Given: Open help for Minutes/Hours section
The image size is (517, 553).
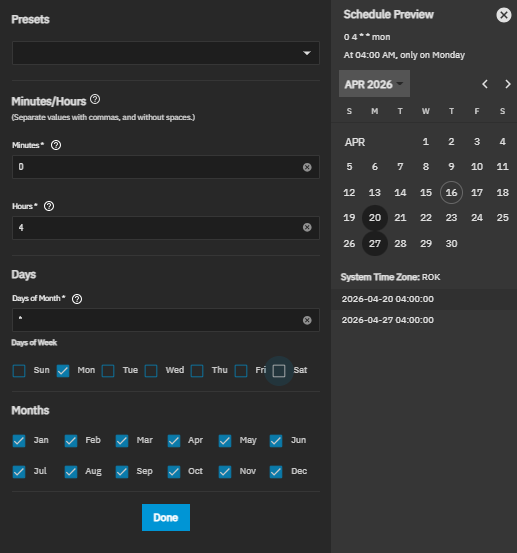Looking at the screenshot, I should pyautogui.click(x=95, y=99).
